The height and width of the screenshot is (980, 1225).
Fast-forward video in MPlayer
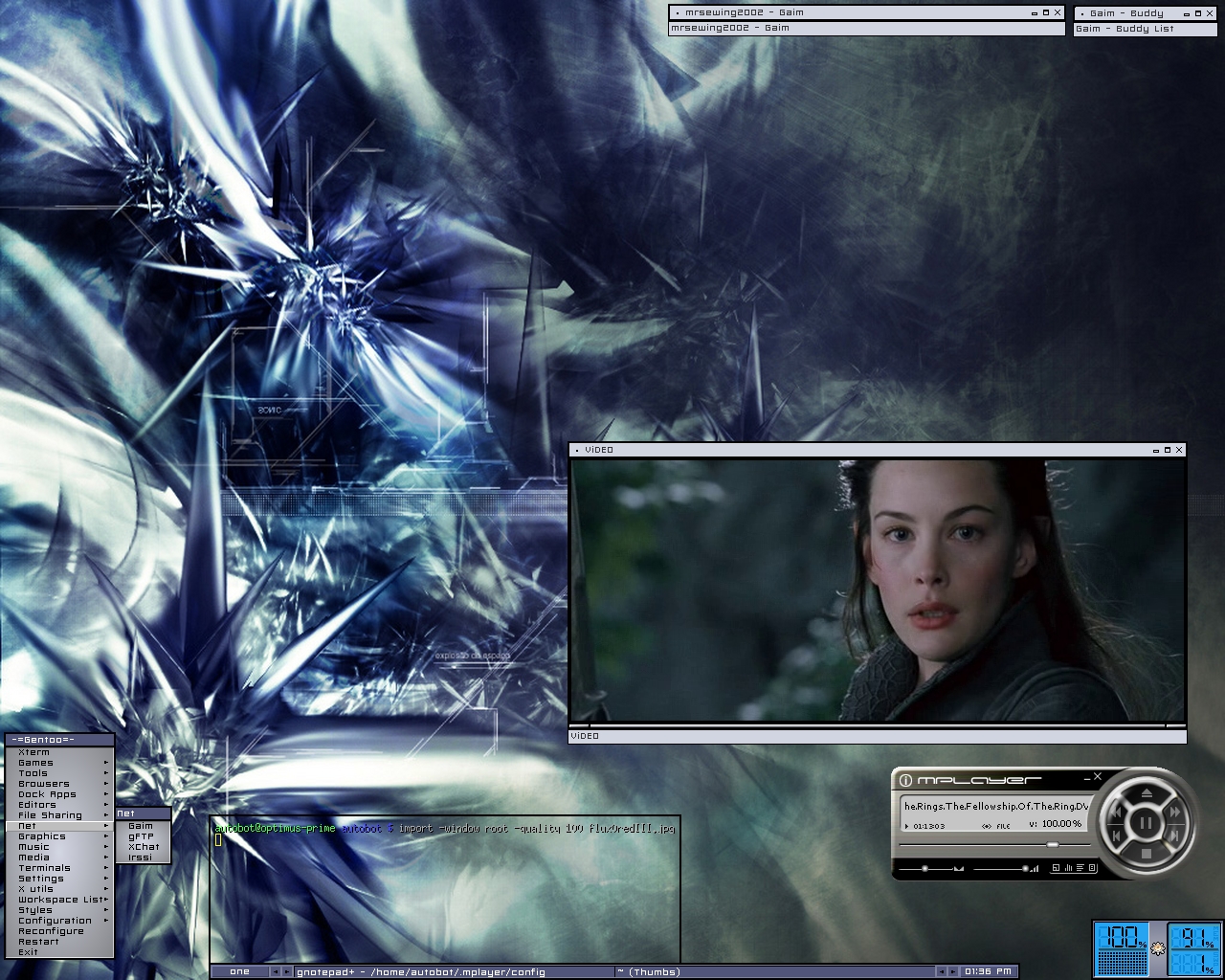pyautogui.click(x=1175, y=812)
